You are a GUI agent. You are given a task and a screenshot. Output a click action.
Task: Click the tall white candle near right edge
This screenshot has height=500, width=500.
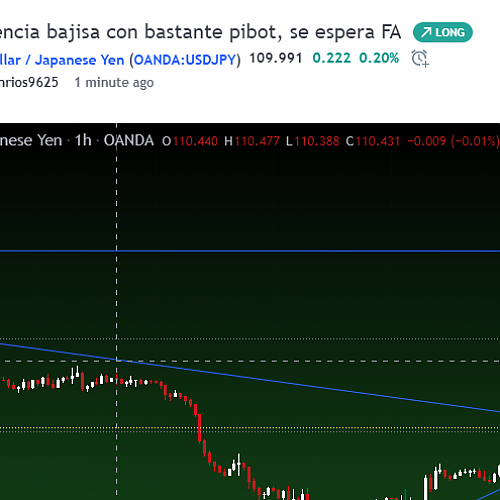tap(426, 487)
